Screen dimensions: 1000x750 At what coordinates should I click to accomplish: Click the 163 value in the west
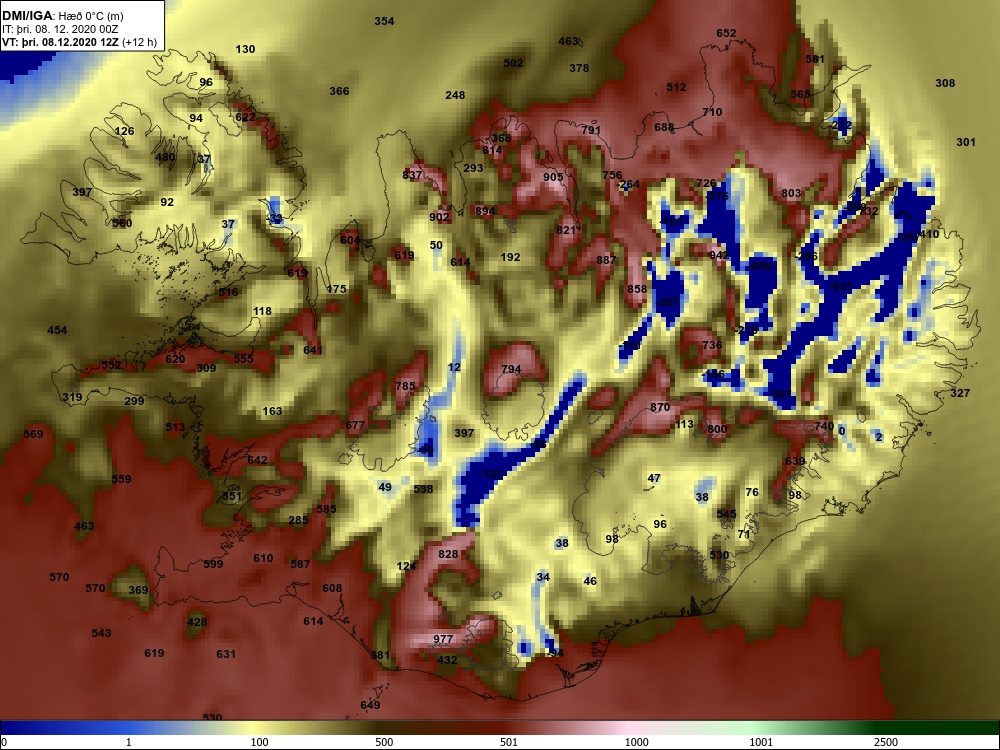click(272, 411)
